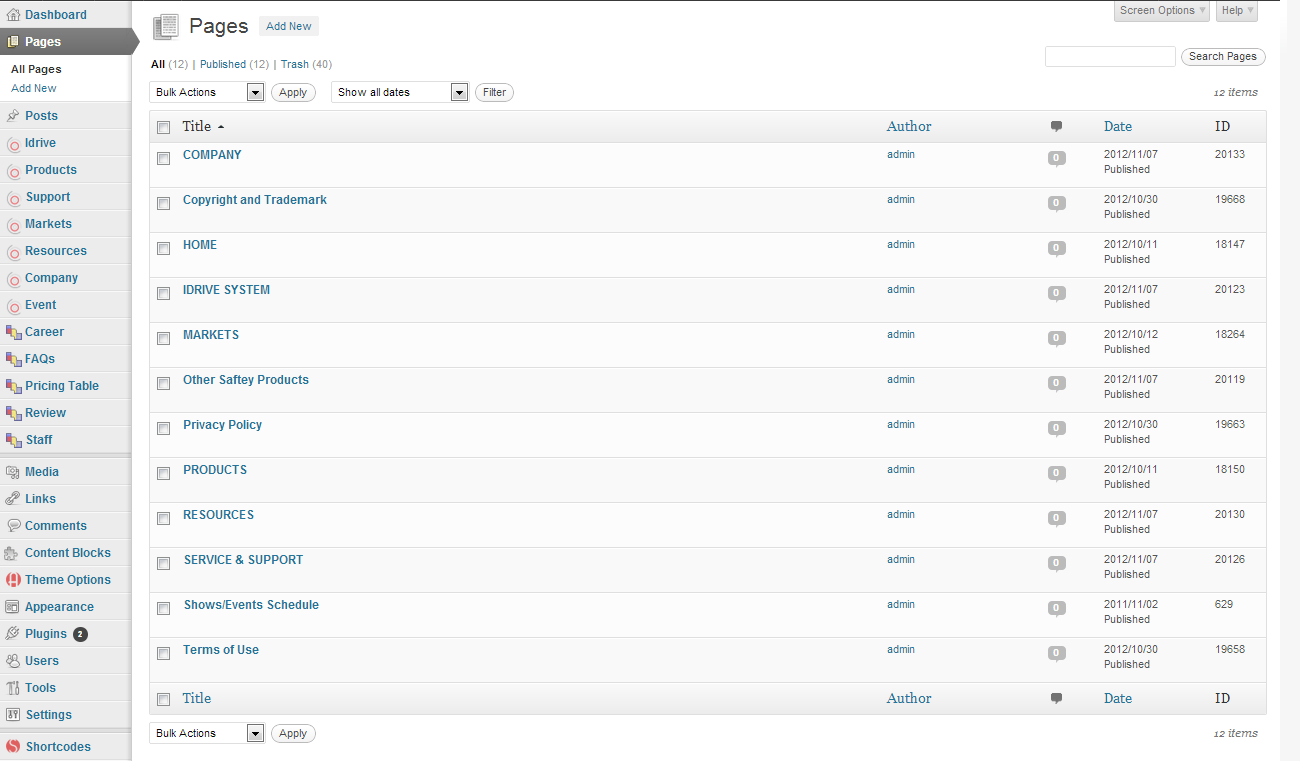Click the Tools icon
The image size is (1300, 761).
click(13, 688)
